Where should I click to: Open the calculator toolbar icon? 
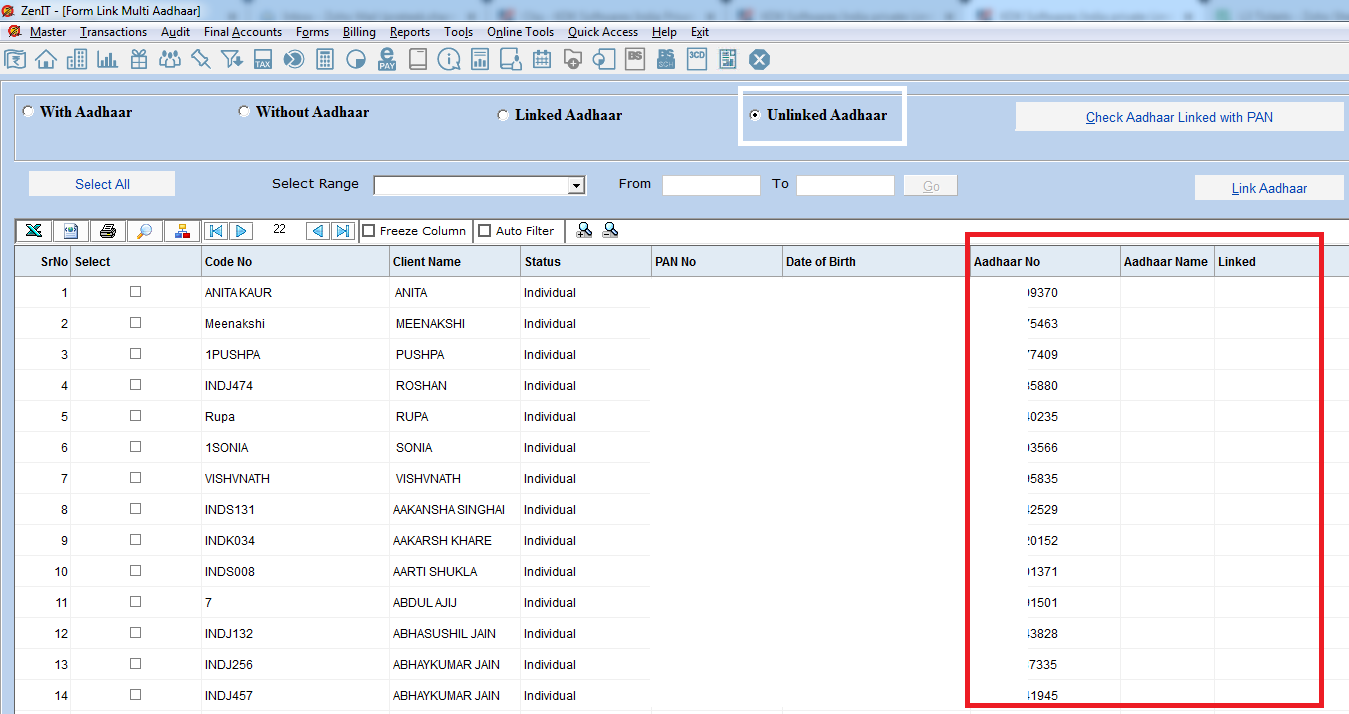325,59
